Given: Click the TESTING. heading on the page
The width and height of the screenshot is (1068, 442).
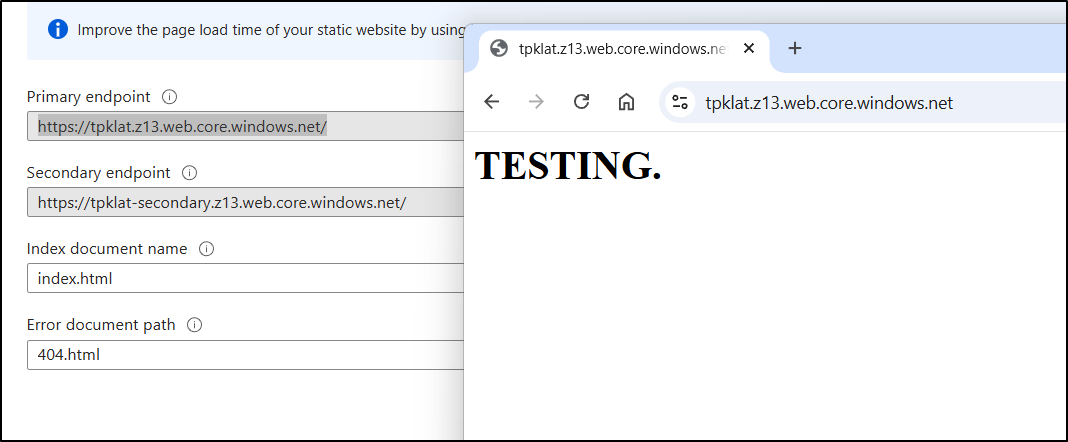Looking at the screenshot, I should (567, 166).
